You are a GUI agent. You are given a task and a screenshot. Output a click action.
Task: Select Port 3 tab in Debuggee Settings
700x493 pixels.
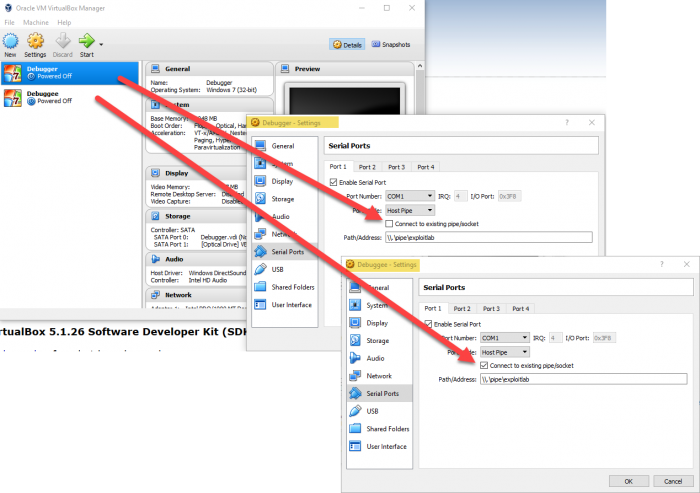(x=492, y=309)
